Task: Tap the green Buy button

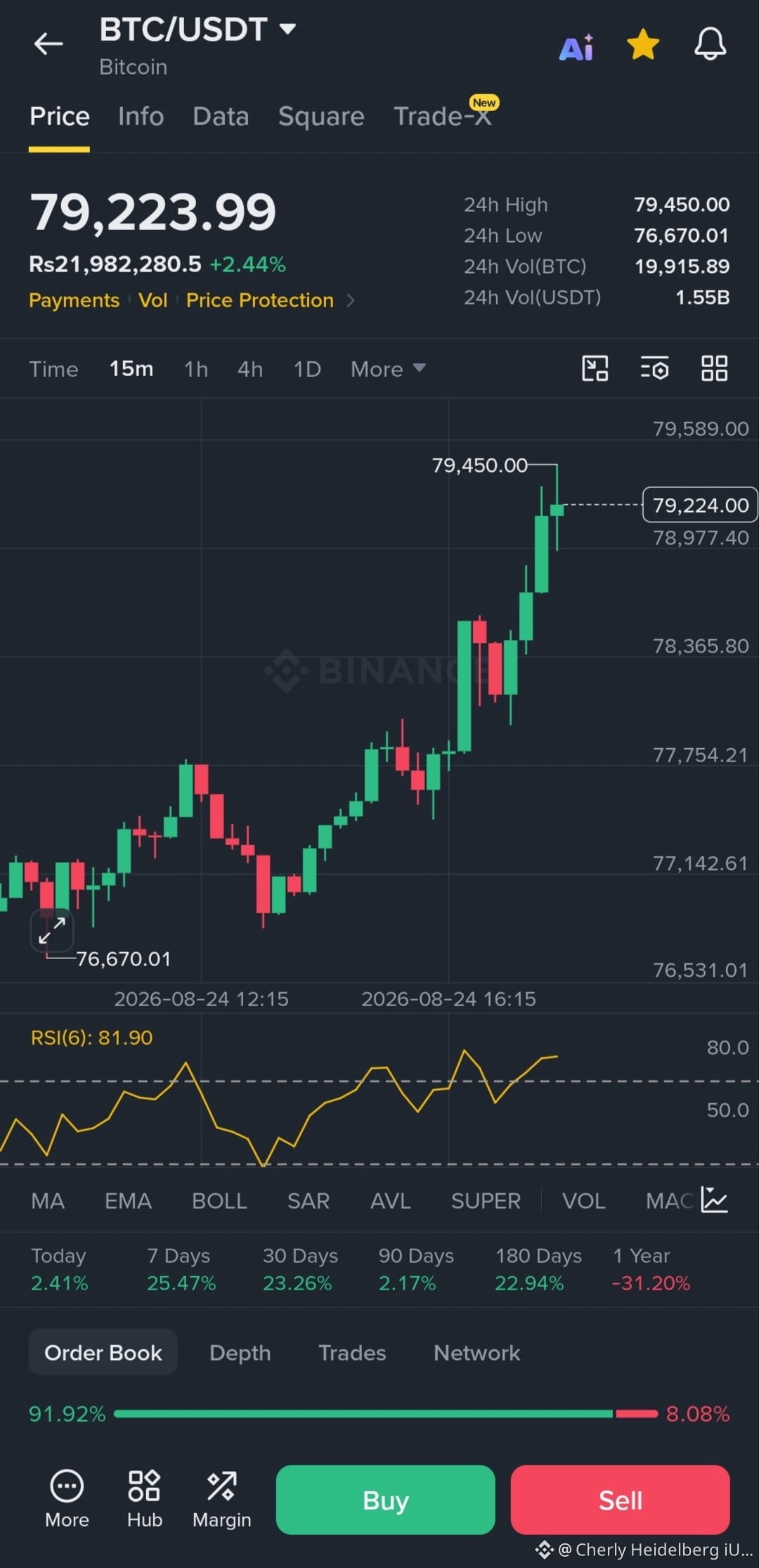Action: click(385, 1500)
